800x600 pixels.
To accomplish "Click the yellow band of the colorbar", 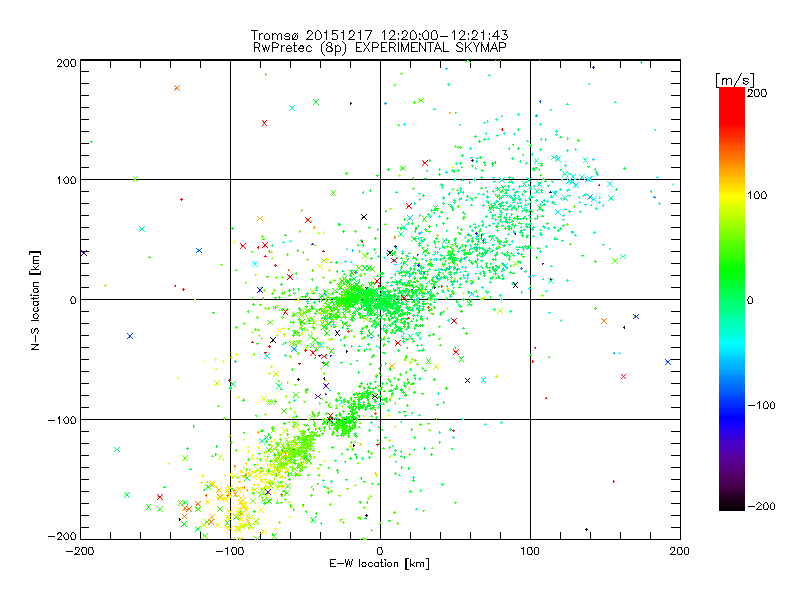I will [x=732, y=195].
